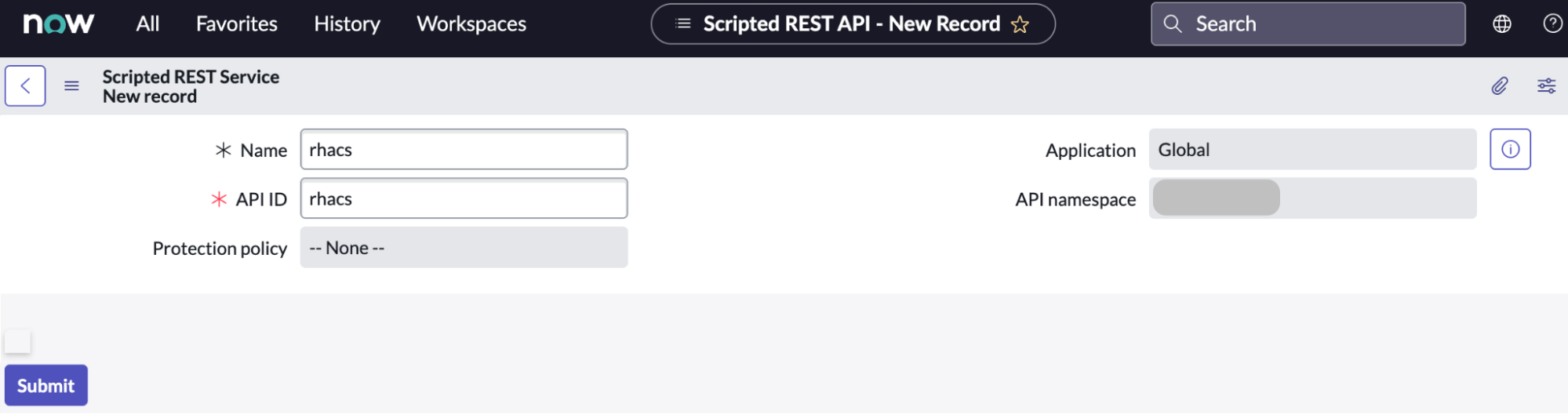Click the Submit button
1568x414 pixels.
click(x=45, y=385)
